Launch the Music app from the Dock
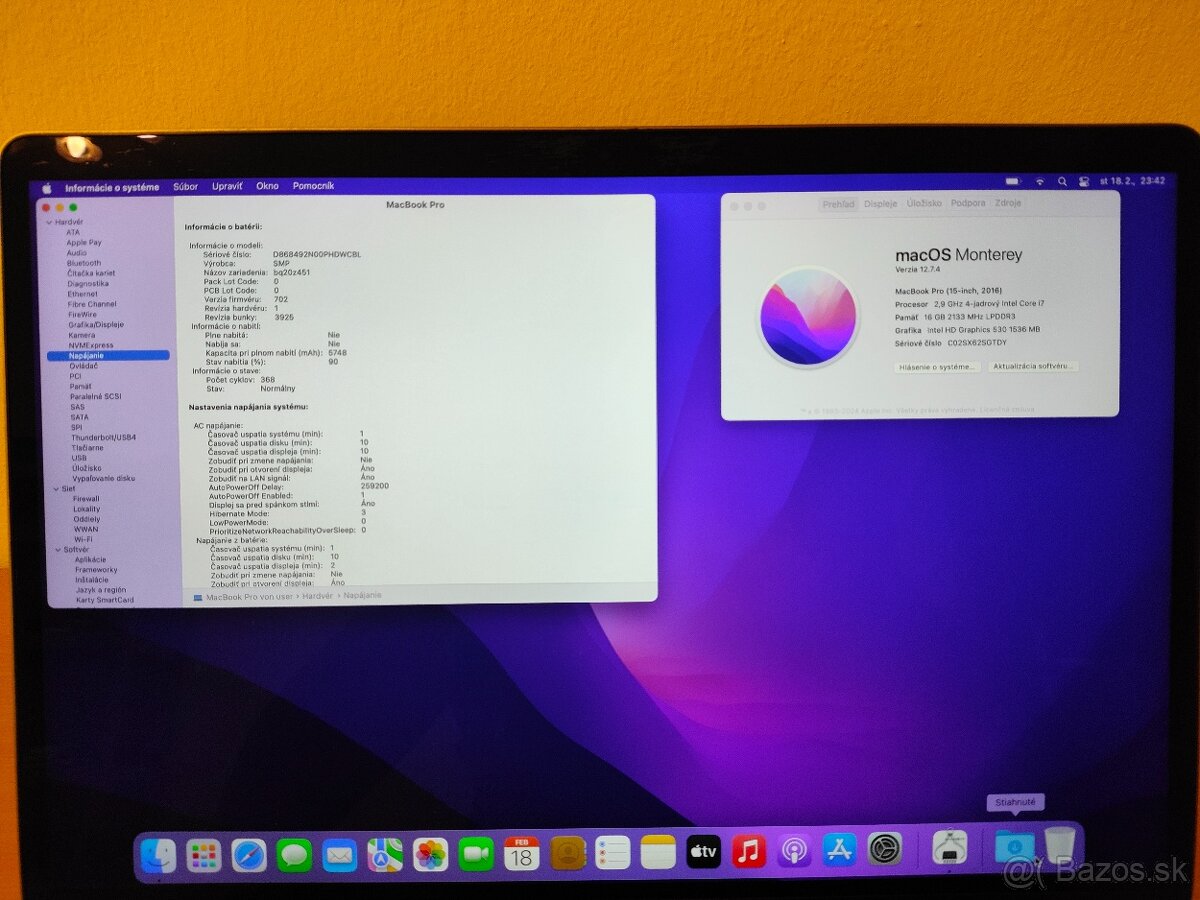Screen dimensions: 1200x900 (748, 855)
